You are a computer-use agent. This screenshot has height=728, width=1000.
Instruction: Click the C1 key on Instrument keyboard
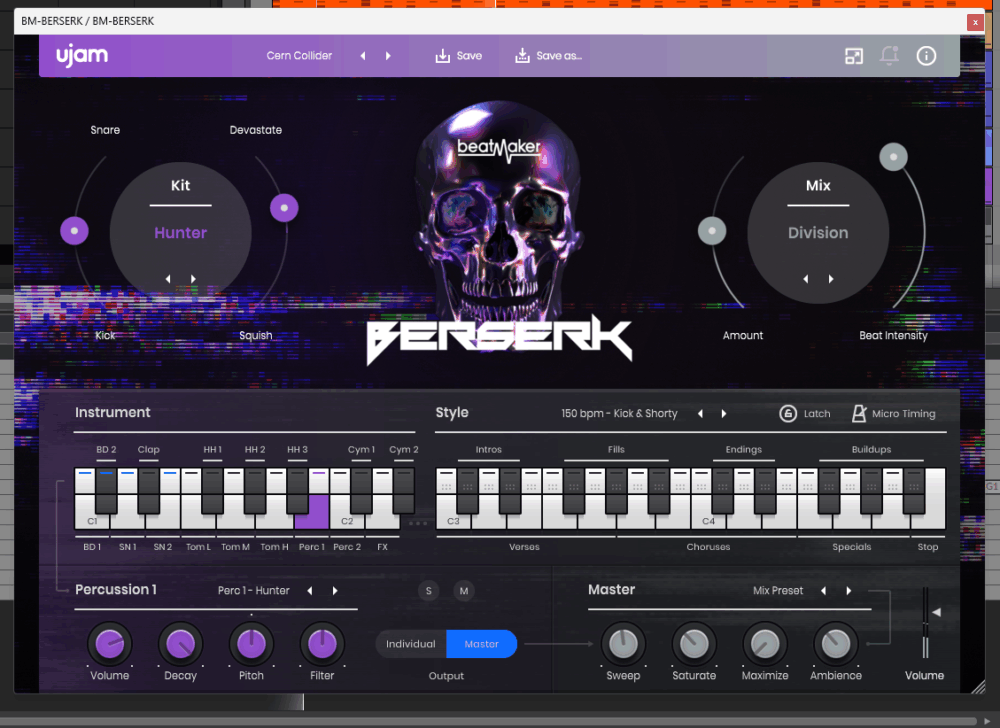(92, 520)
